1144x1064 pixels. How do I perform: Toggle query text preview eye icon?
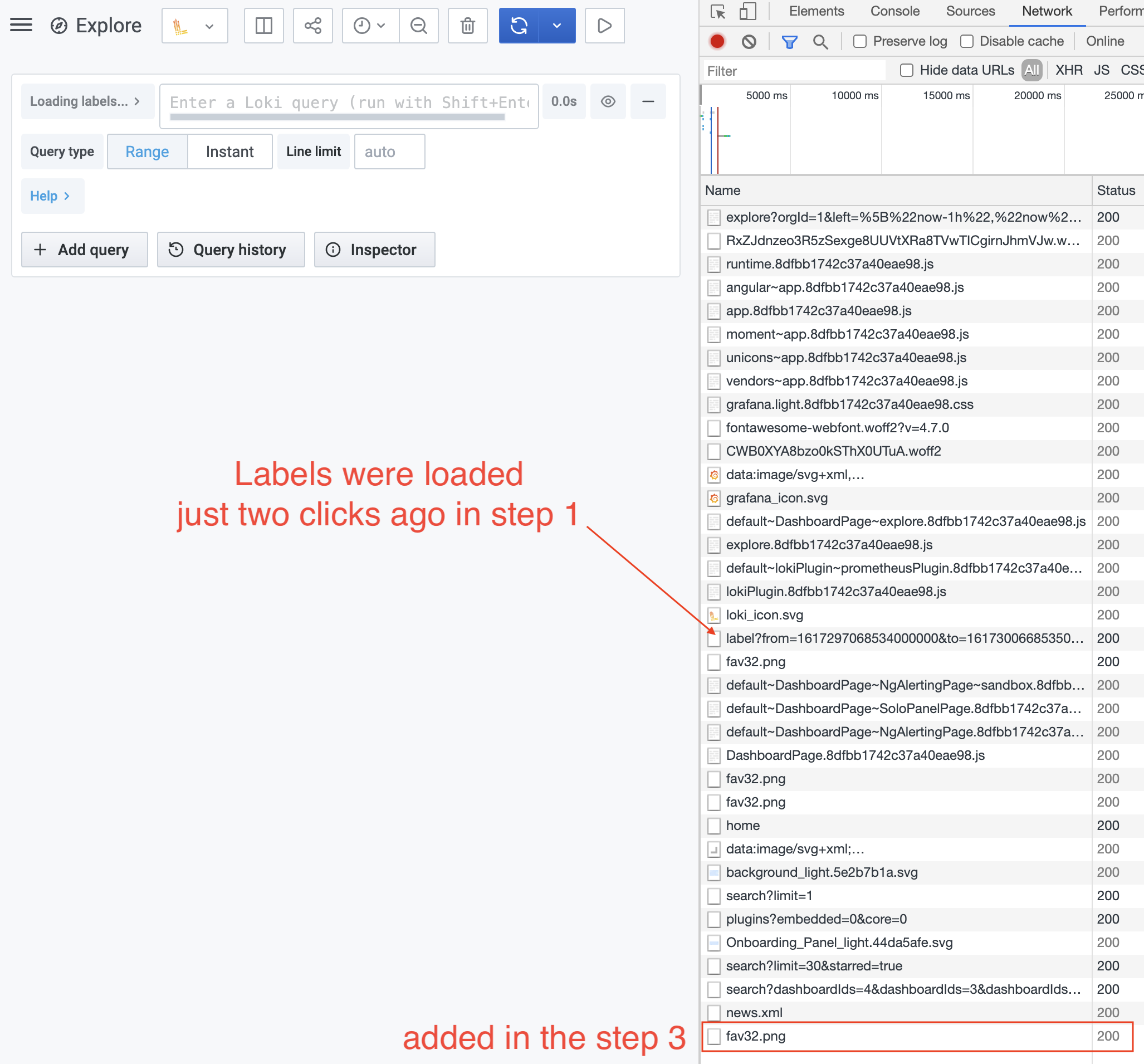(608, 101)
